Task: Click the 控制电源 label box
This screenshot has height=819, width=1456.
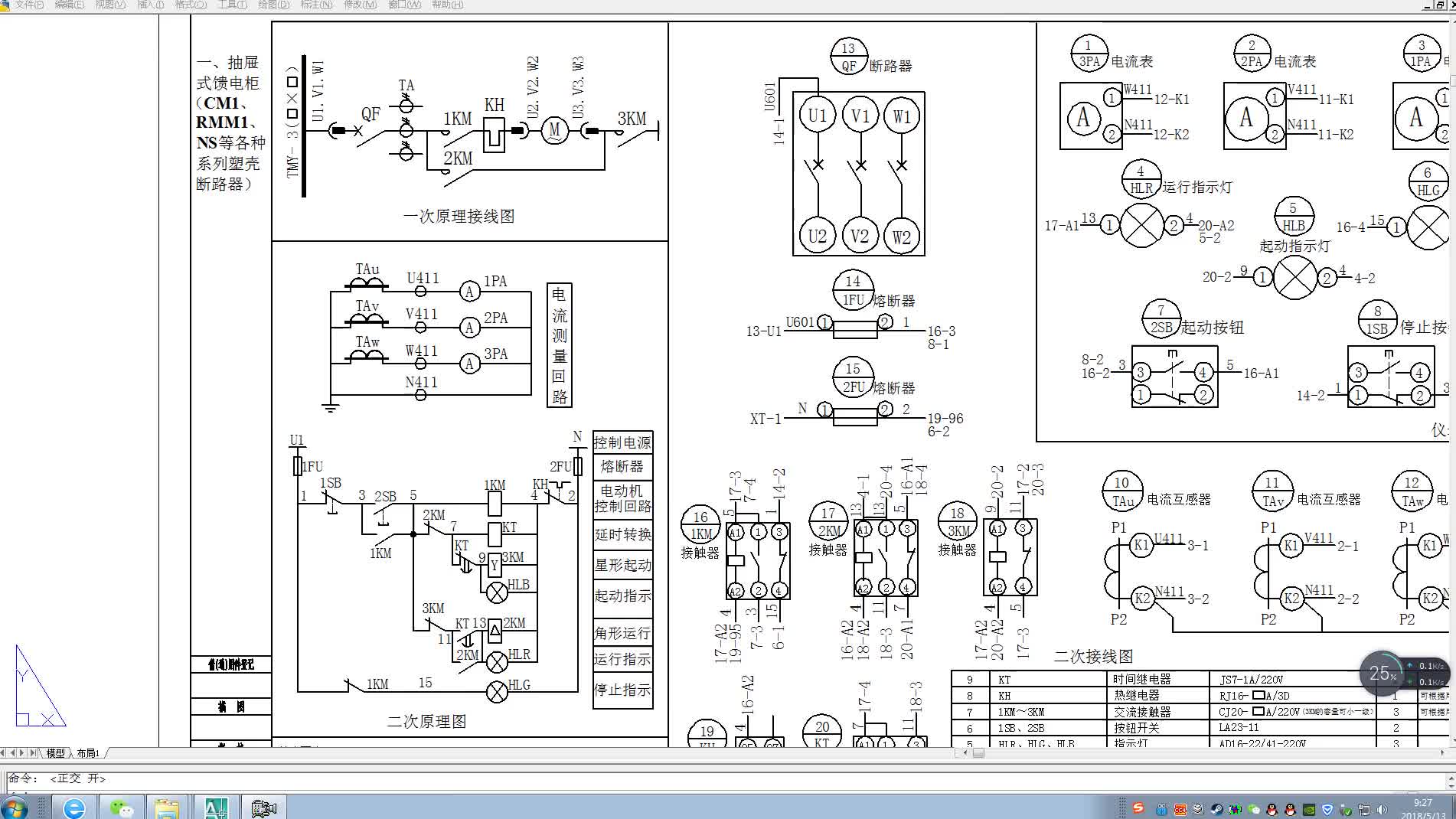Action: (x=622, y=442)
